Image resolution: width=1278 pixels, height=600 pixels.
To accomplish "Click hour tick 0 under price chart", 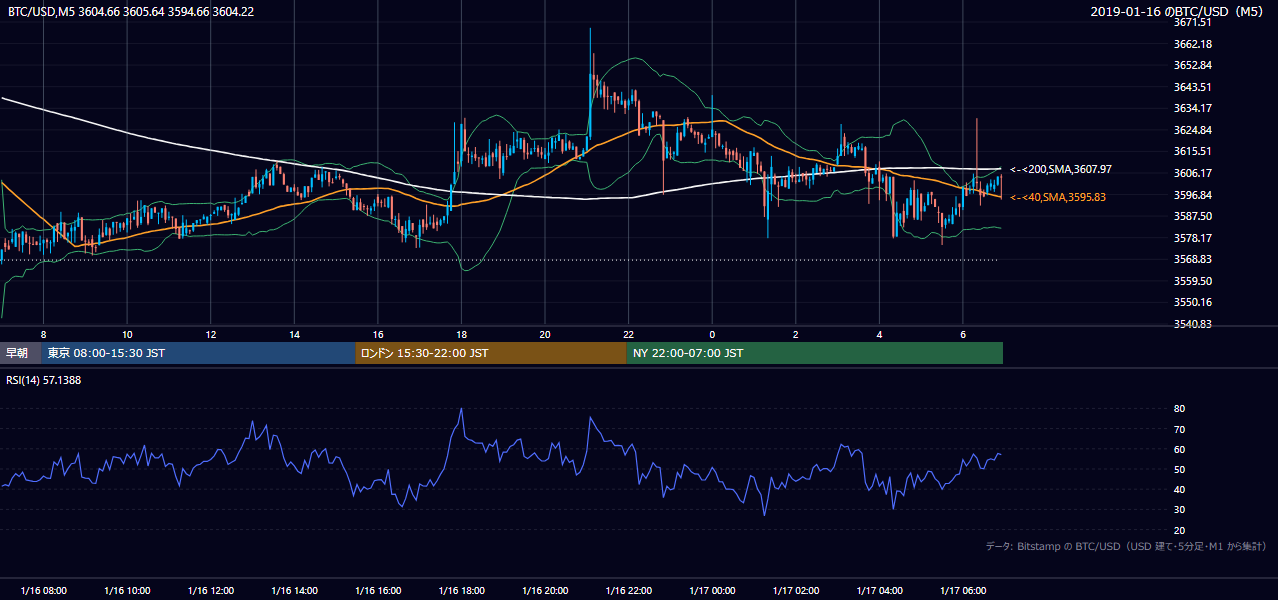I will tap(712, 334).
